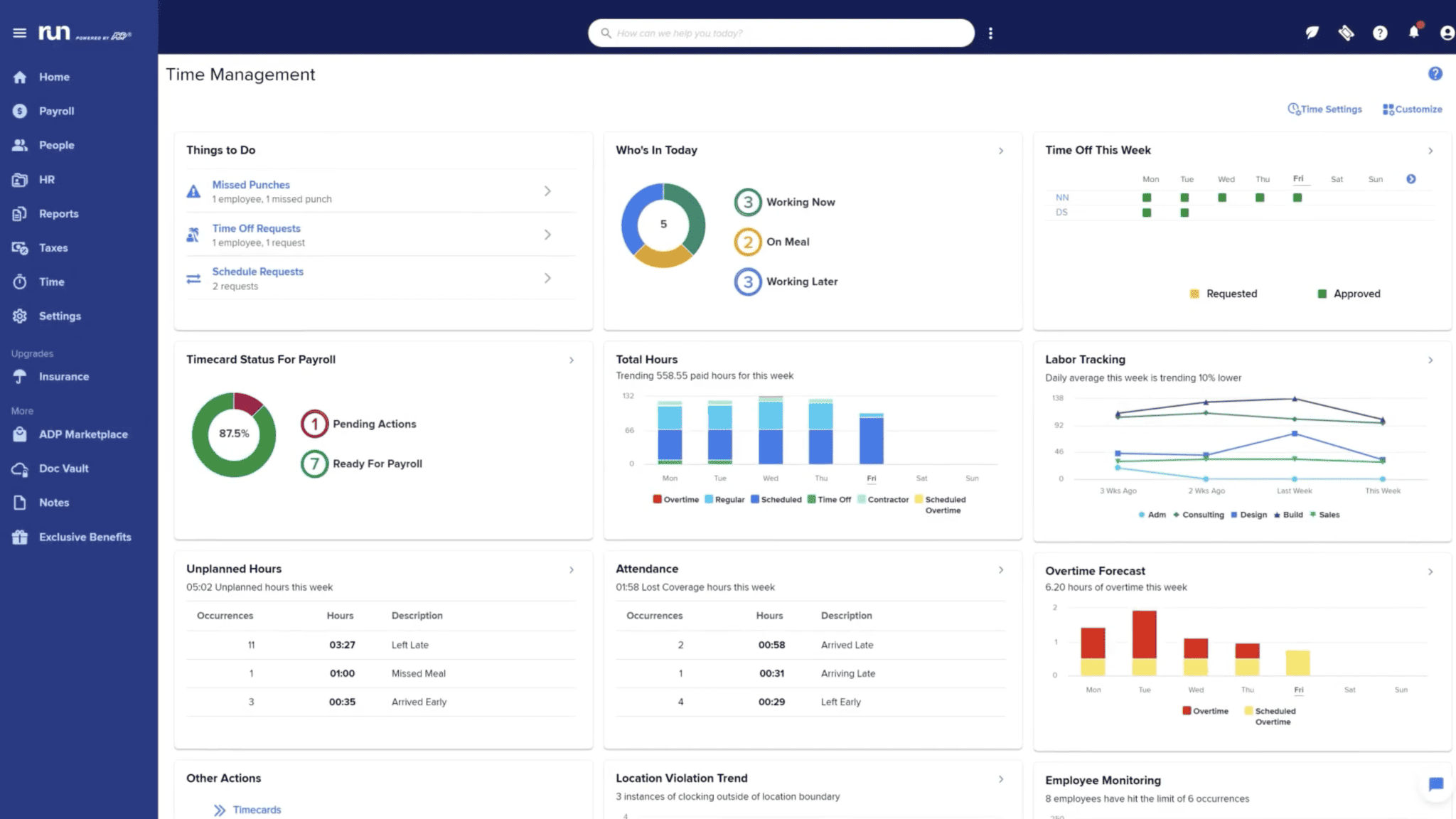Select the People icon in the sidebar

point(19,145)
